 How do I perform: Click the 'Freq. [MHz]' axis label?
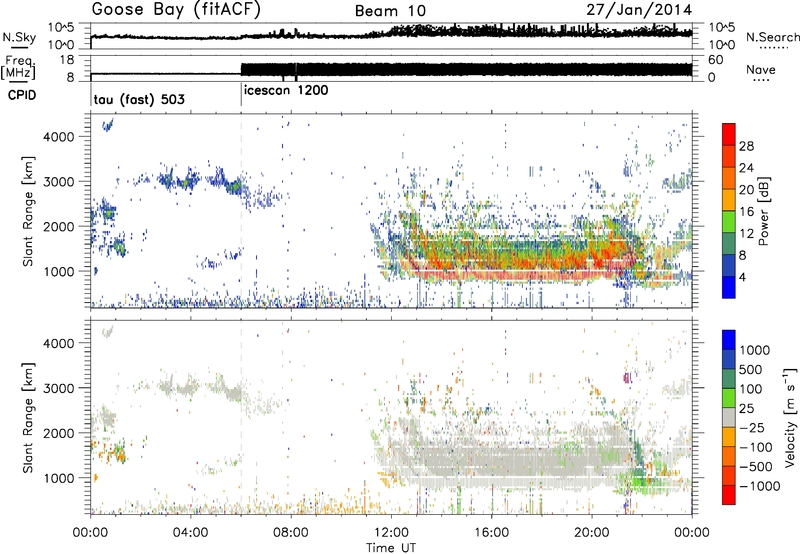19,67
